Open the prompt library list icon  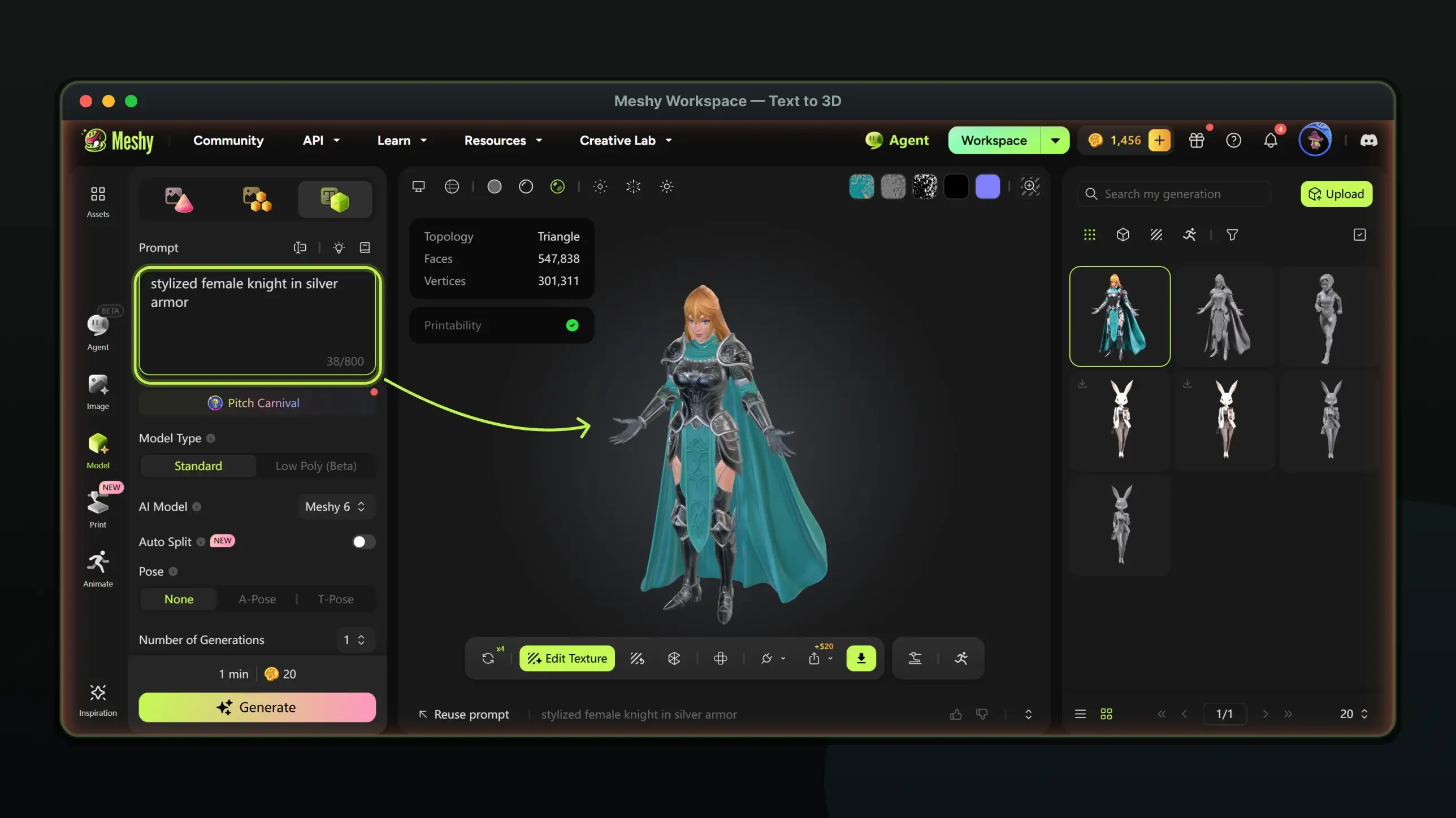click(365, 247)
